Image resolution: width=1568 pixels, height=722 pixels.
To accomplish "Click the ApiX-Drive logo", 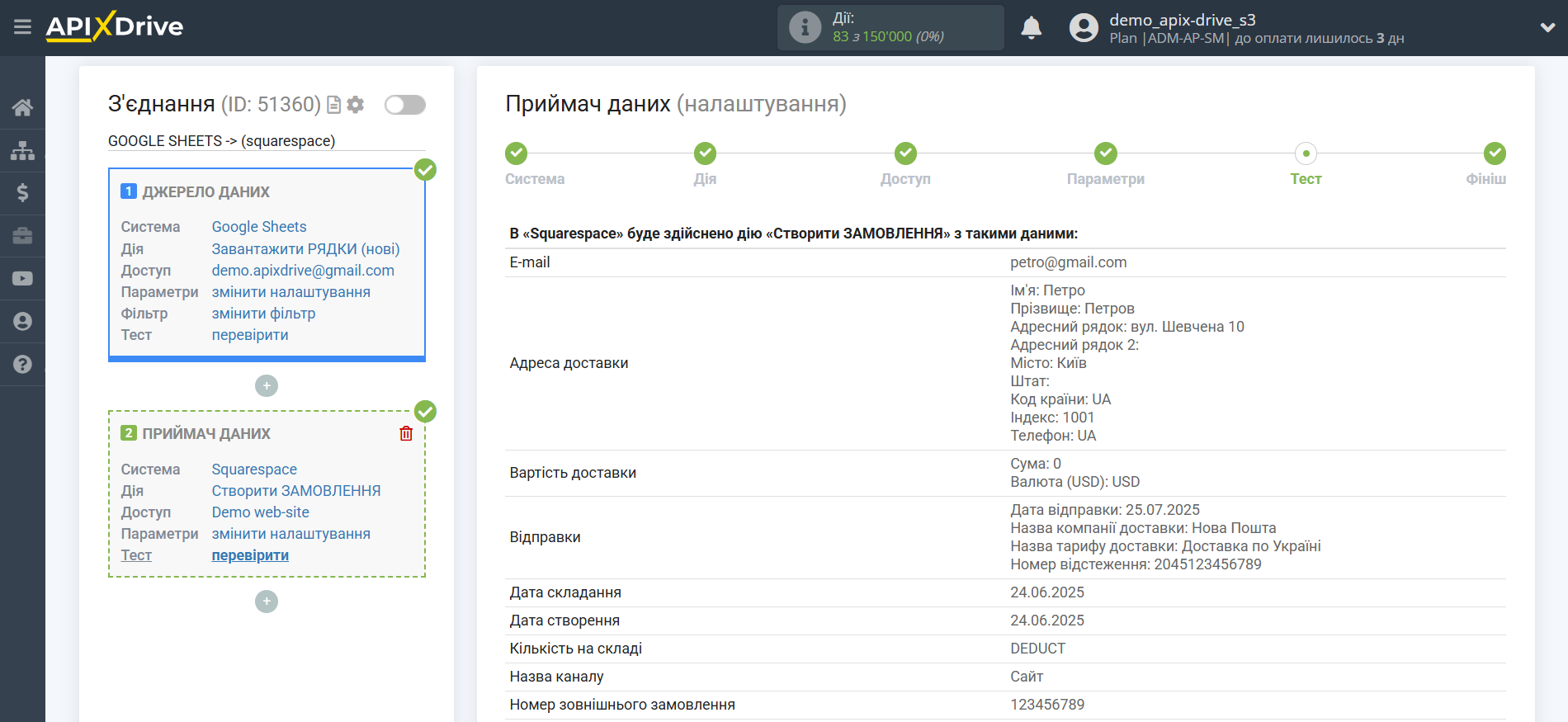I will [x=115, y=26].
